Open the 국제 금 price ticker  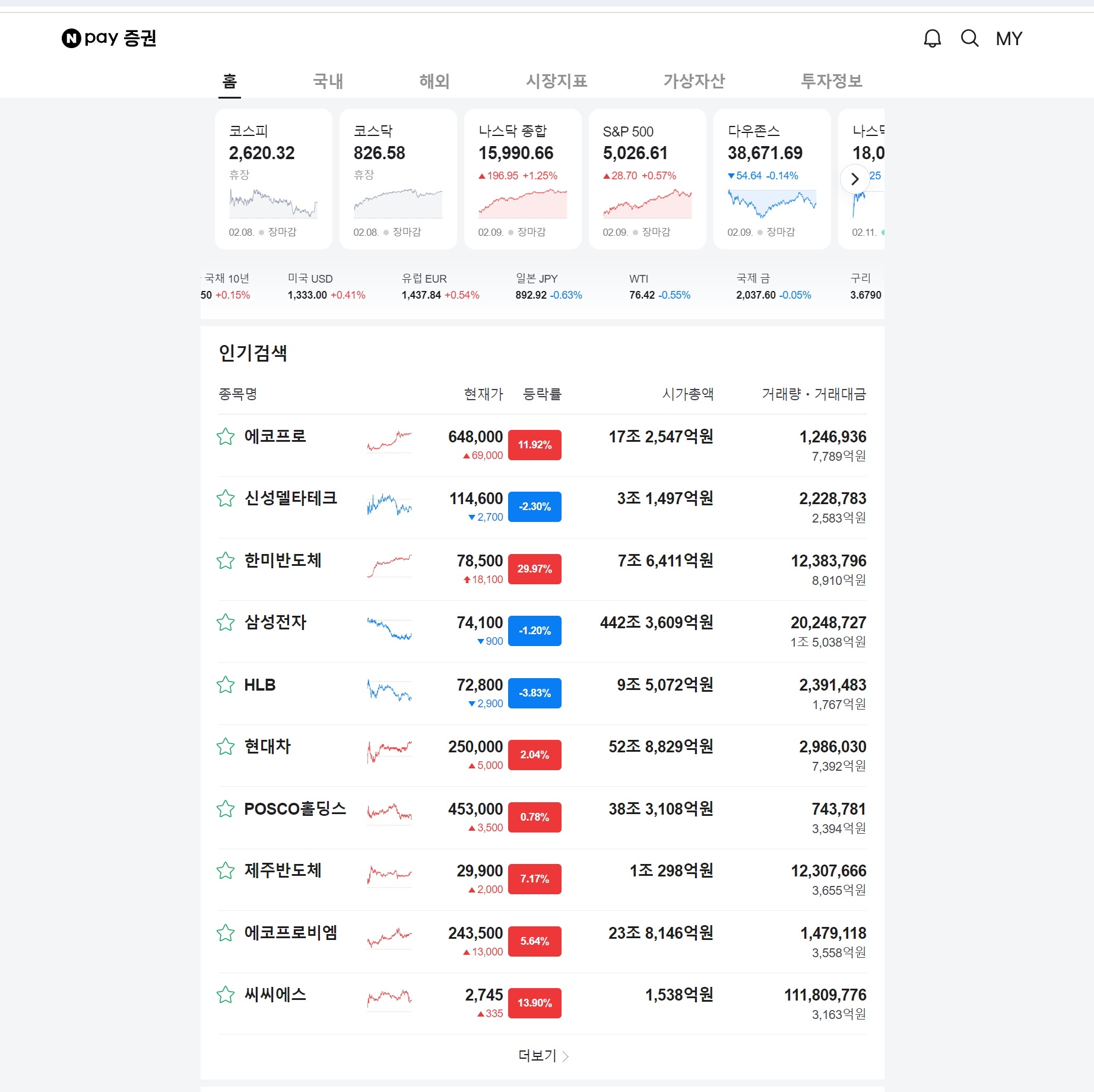click(x=773, y=287)
